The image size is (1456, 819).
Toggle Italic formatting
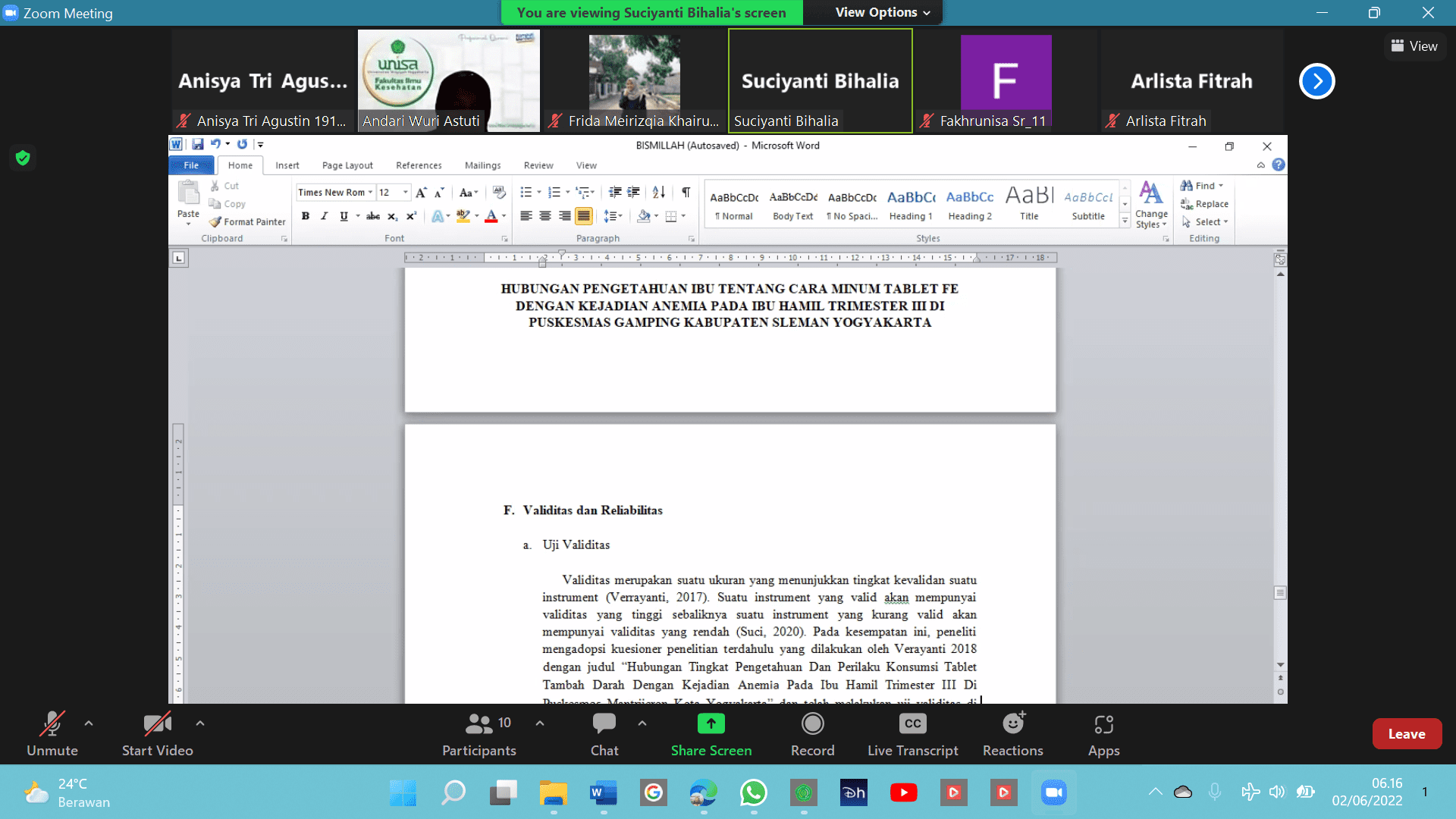(325, 216)
